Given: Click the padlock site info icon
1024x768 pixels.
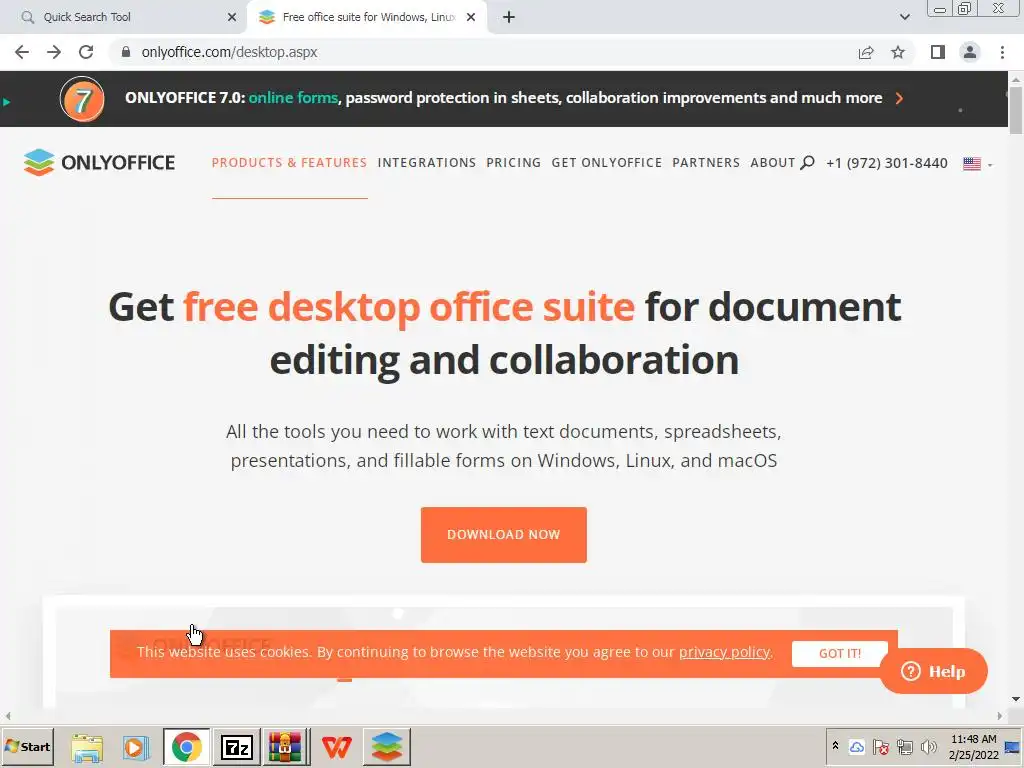Looking at the screenshot, I should [125, 52].
